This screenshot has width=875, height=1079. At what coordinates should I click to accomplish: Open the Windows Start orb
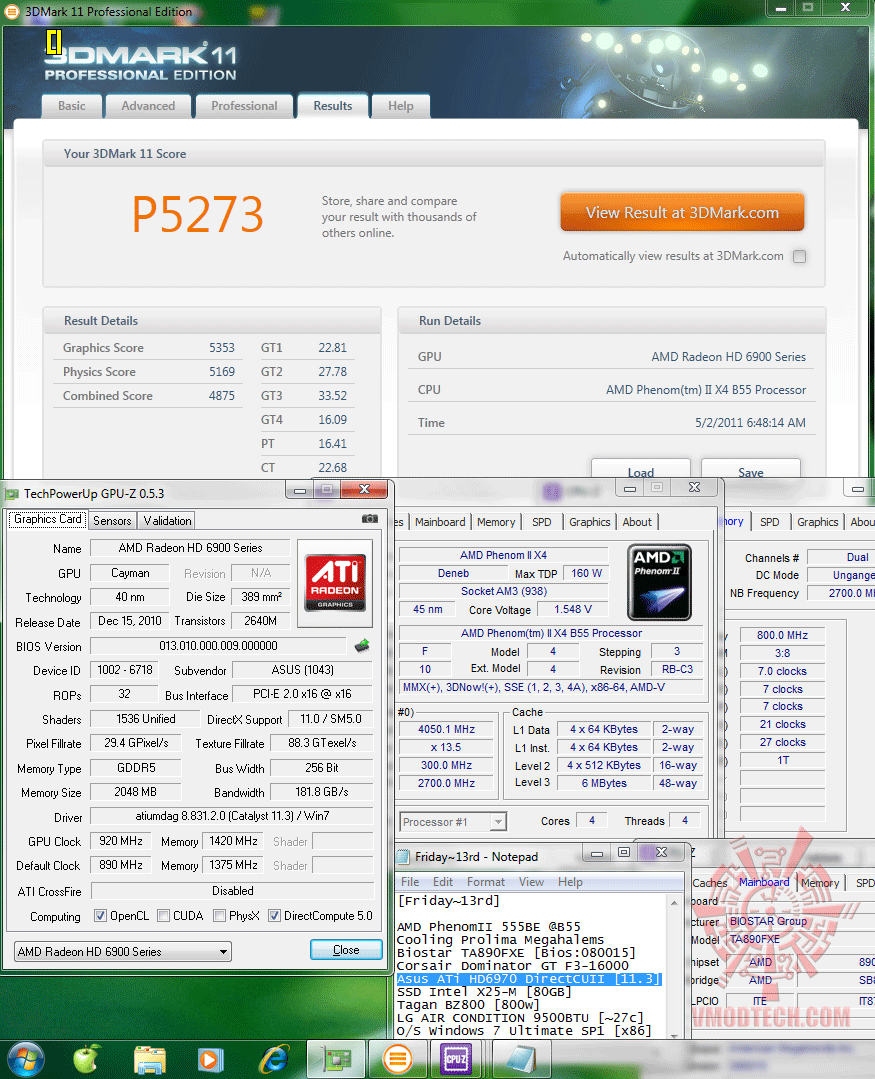click(x=25, y=1058)
